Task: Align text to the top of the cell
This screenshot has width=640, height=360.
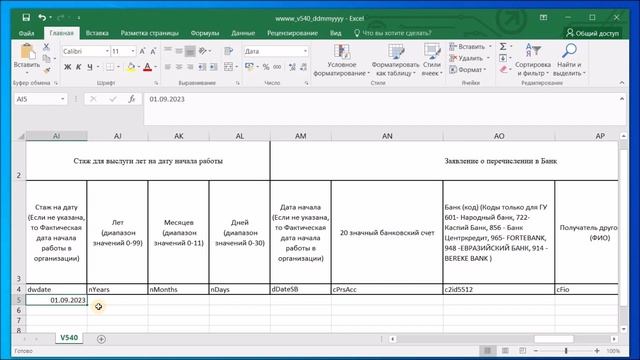Action: (168, 51)
